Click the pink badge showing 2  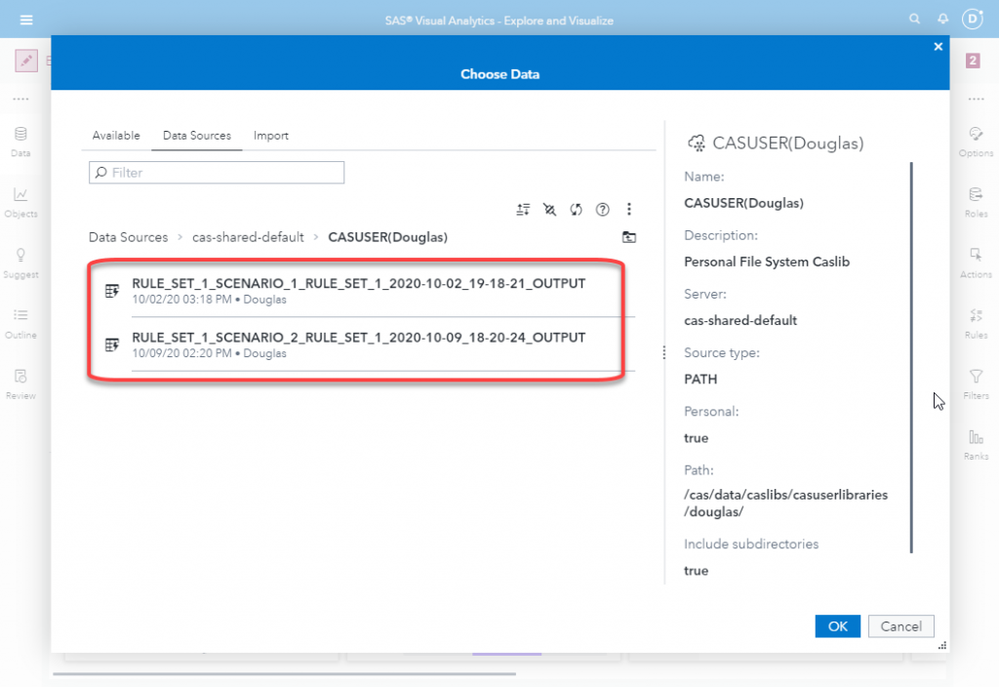tap(972, 61)
